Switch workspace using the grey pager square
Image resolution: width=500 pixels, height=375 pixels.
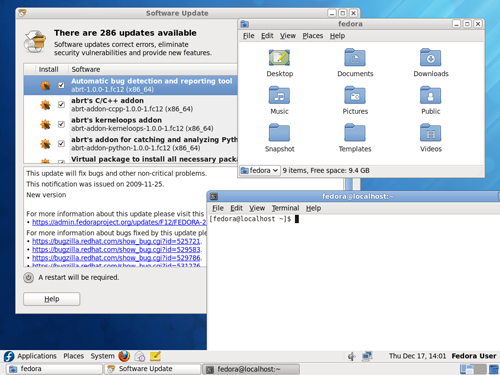[480, 369]
